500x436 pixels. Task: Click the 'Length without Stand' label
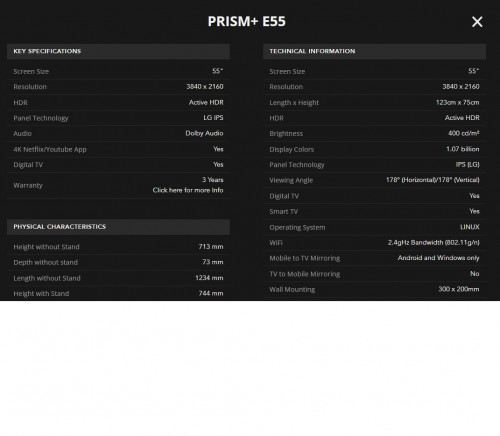click(47, 278)
